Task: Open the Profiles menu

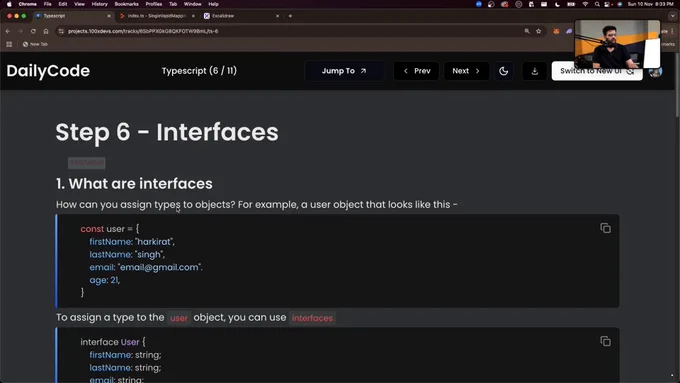Action: 154,4
